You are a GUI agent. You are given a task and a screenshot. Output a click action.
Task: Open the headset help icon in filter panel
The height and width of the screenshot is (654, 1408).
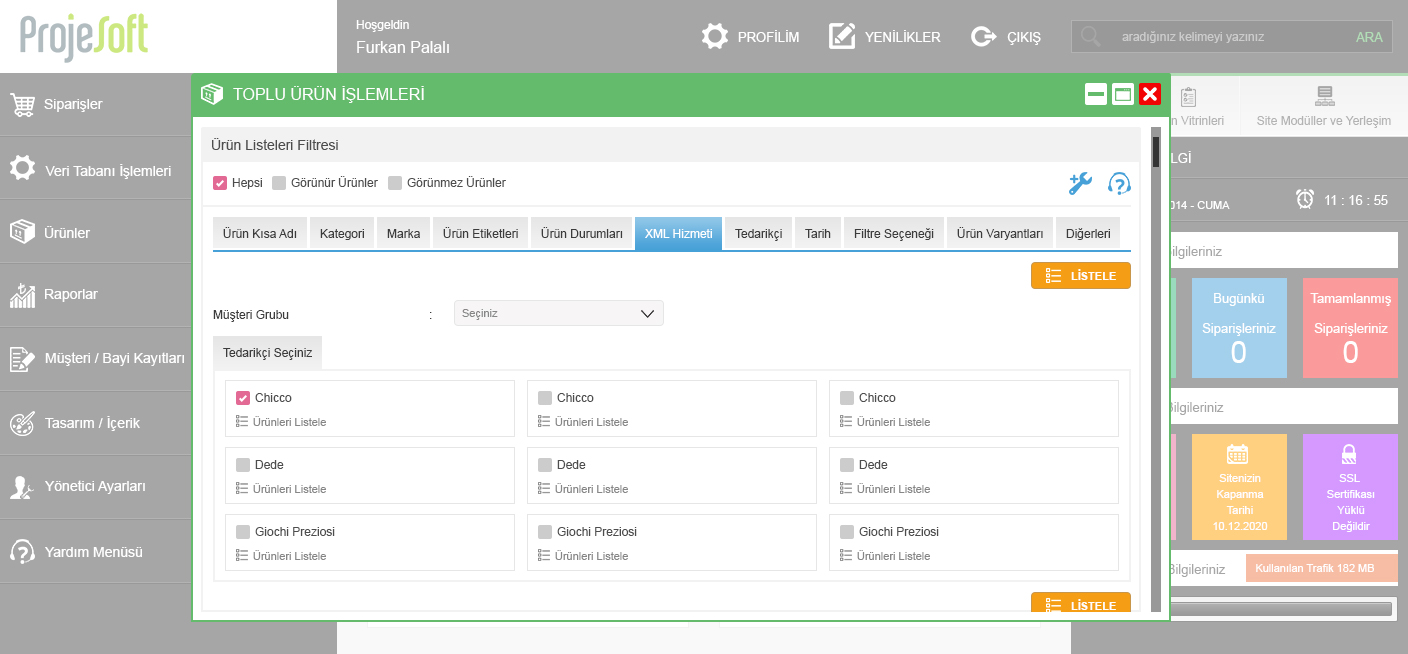pos(1119,183)
